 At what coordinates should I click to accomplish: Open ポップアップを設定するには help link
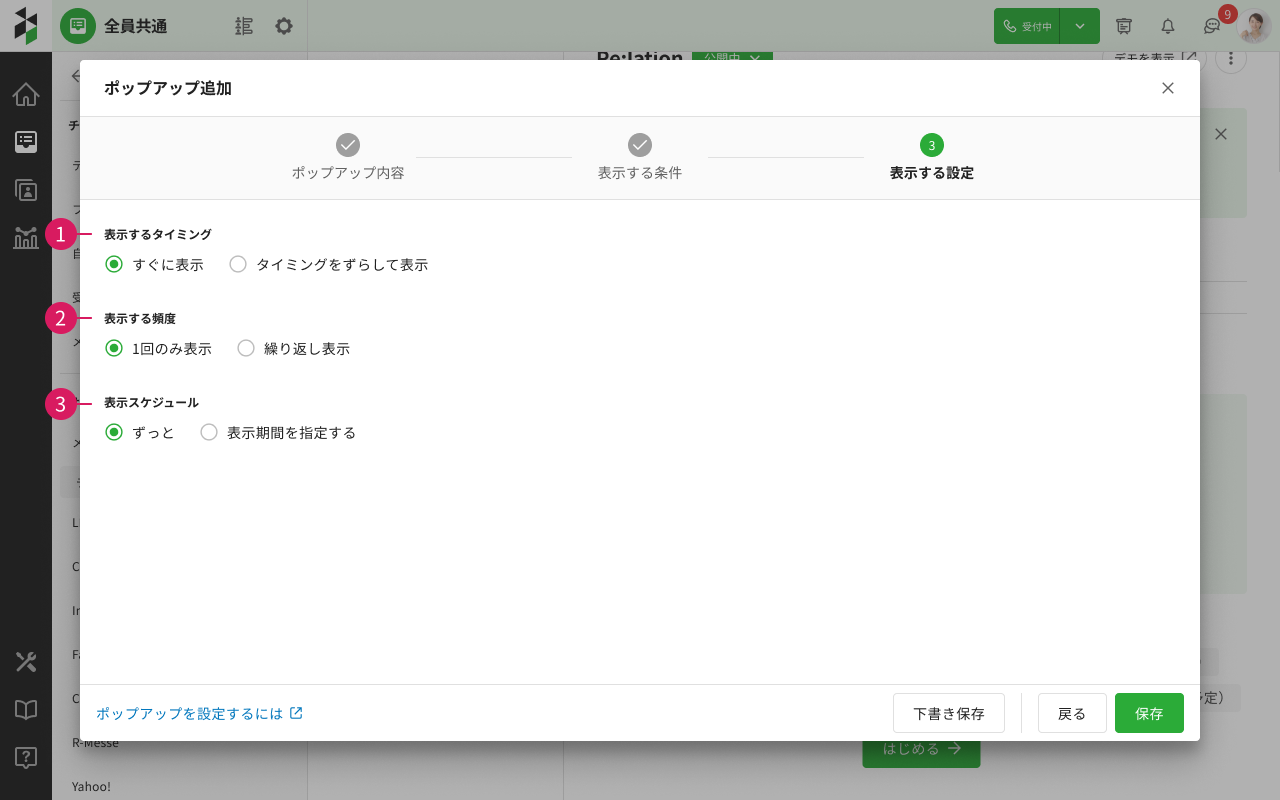tap(199, 713)
